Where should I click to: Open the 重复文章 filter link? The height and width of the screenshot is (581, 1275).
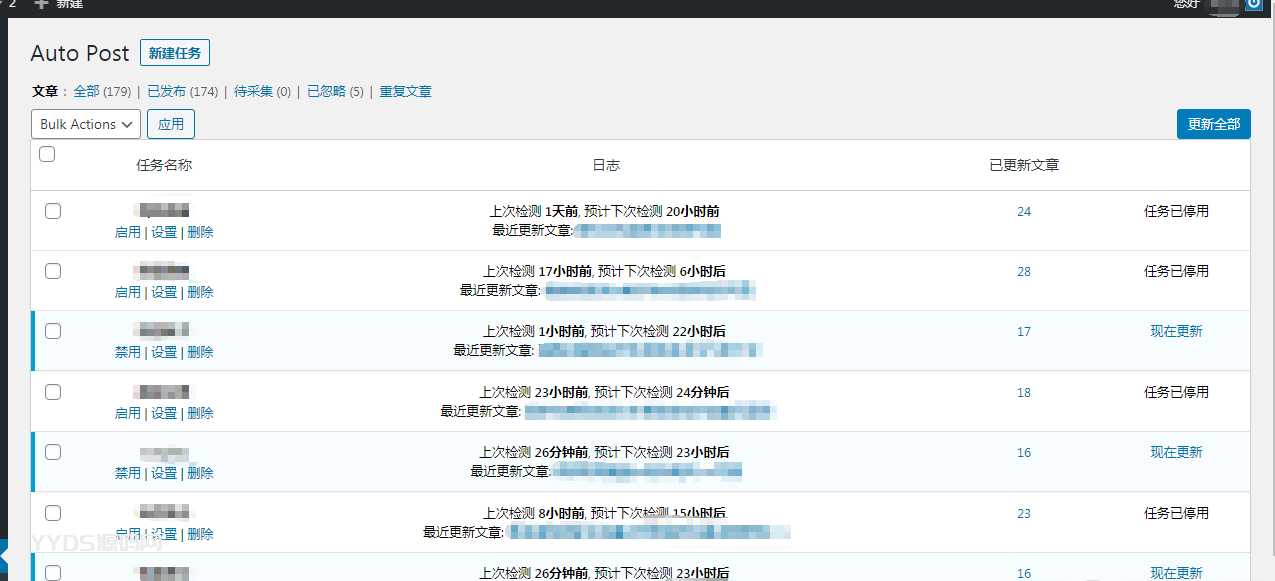(x=405, y=91)
